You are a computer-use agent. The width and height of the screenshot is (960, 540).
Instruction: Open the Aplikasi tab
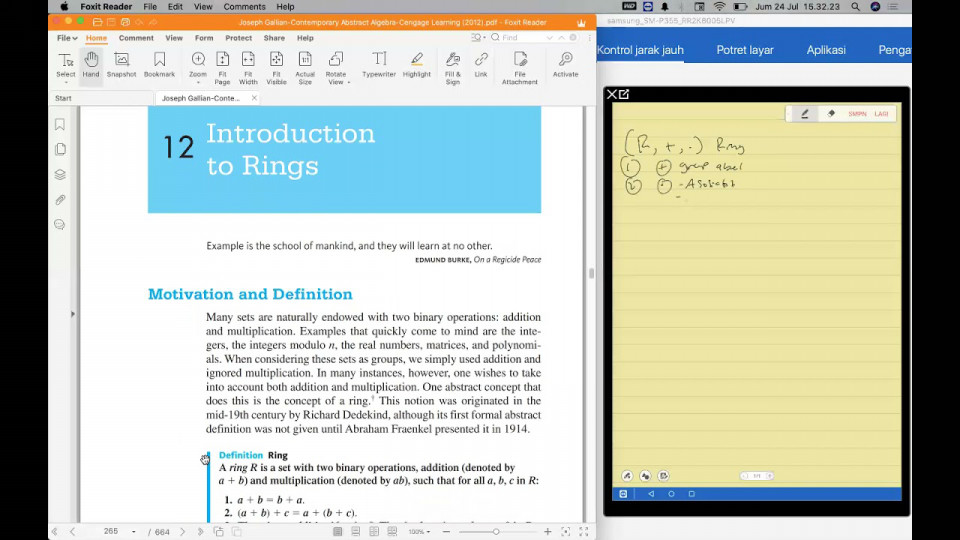click(x=826, y=50)
